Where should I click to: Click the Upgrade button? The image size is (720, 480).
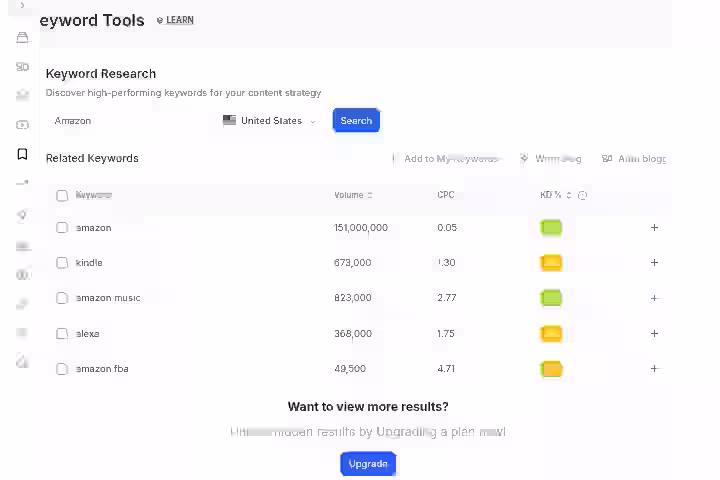[368, 464]
